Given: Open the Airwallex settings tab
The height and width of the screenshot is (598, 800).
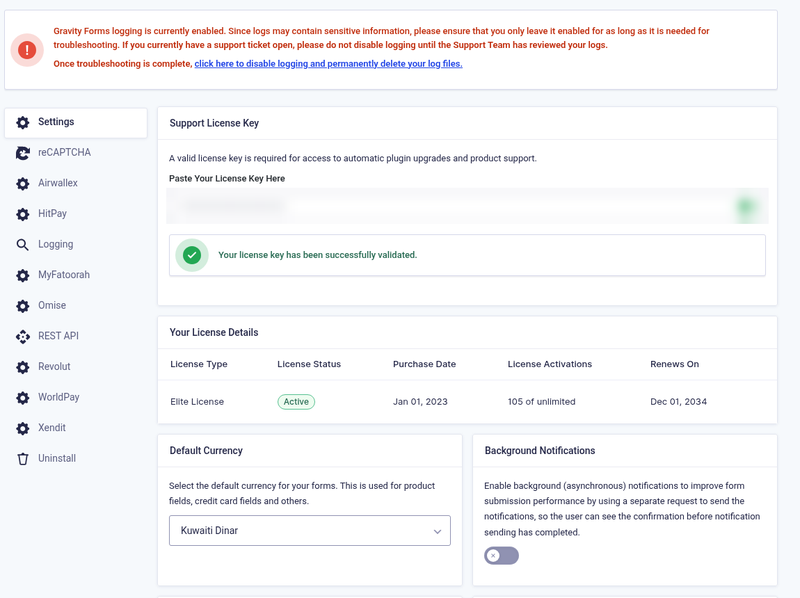Looking at the screenshot, I should pos(58,183).
